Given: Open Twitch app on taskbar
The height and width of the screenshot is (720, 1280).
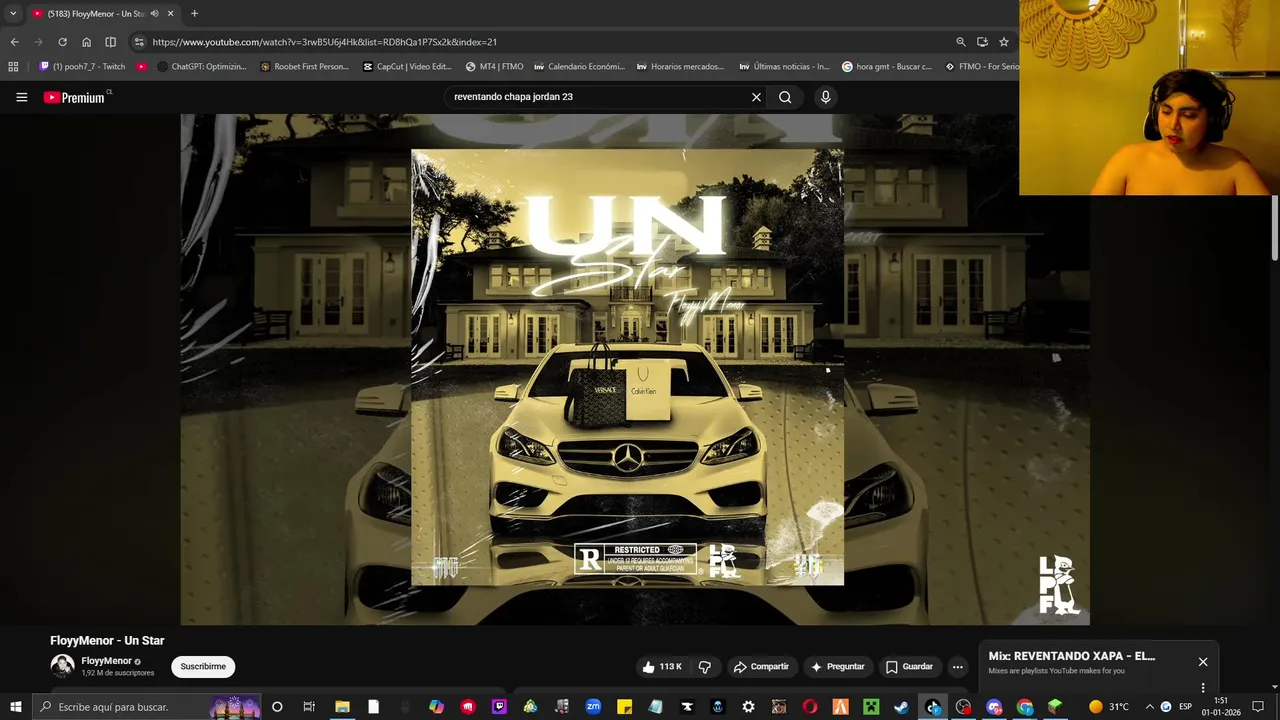Looking at the screenshot, I should coord(499,707).
